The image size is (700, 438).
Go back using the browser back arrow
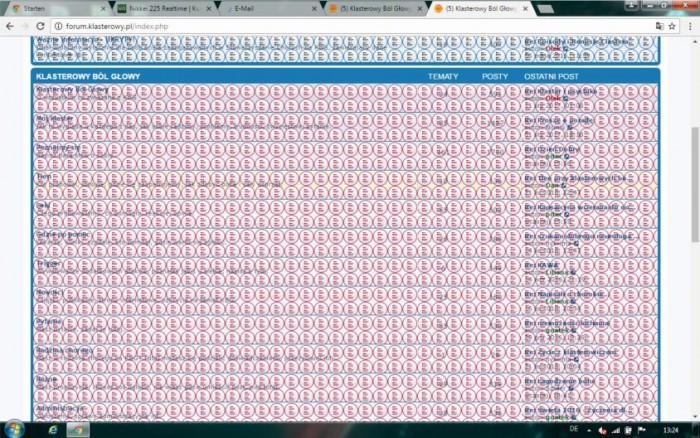pos(10,25)
